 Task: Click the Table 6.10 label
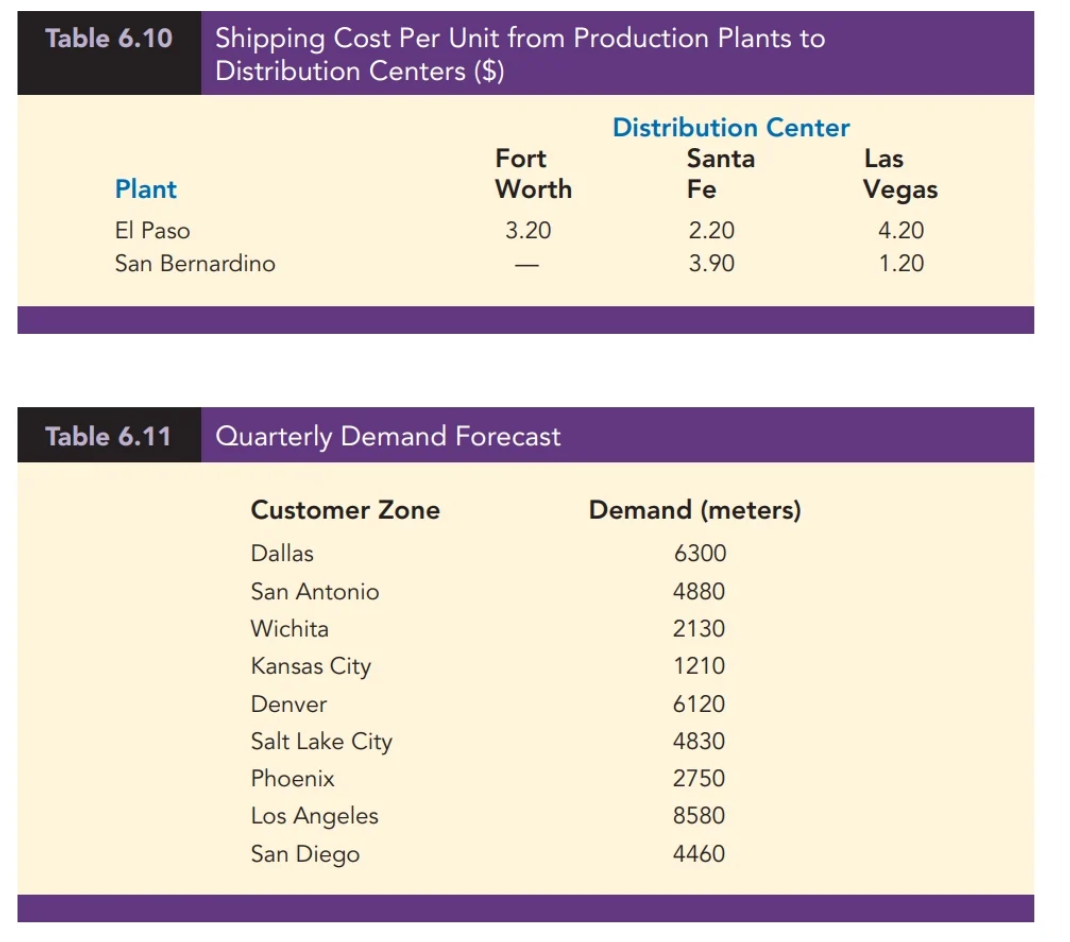pyautogui.click(x=108, y=39)
